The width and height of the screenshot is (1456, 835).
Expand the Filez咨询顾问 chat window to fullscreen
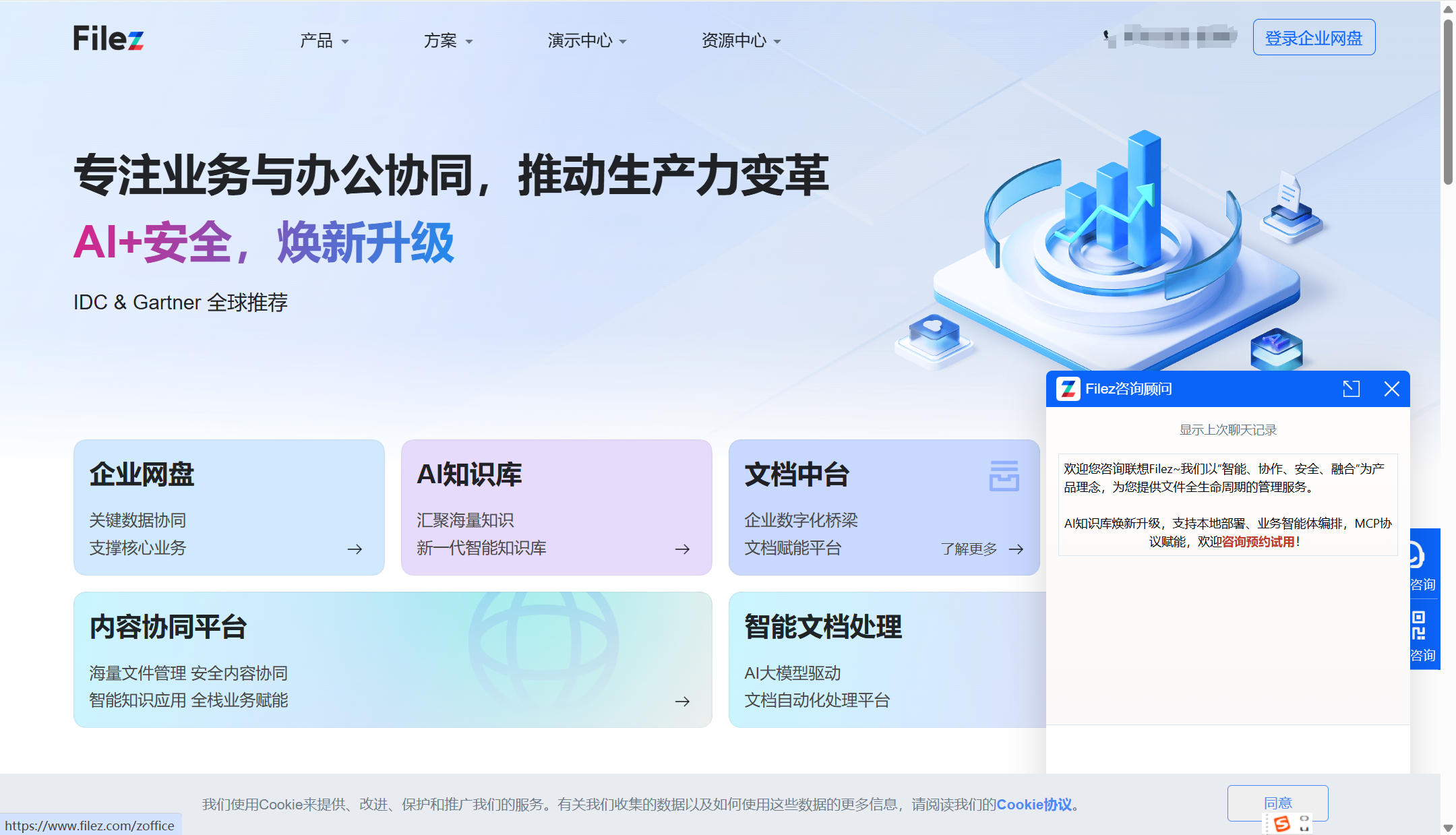point(1350,389)
